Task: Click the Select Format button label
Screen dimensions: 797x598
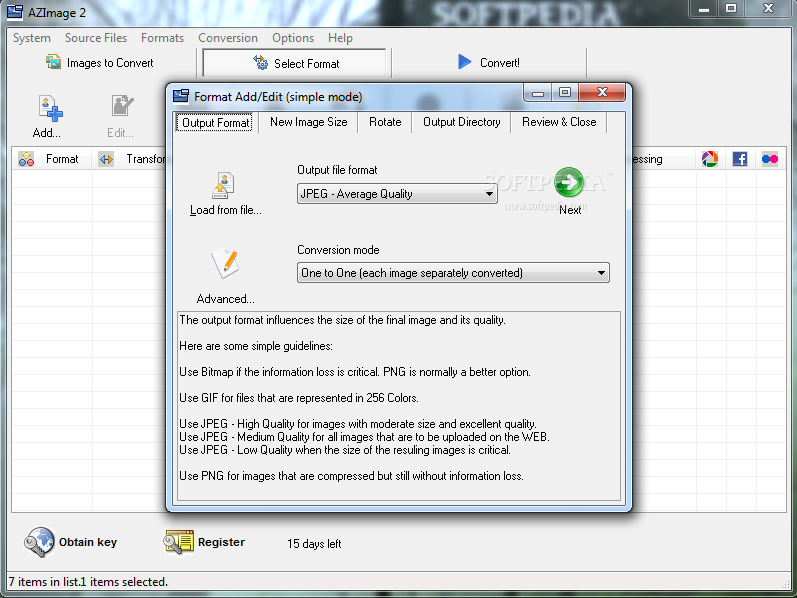Action: coord(306,64)
